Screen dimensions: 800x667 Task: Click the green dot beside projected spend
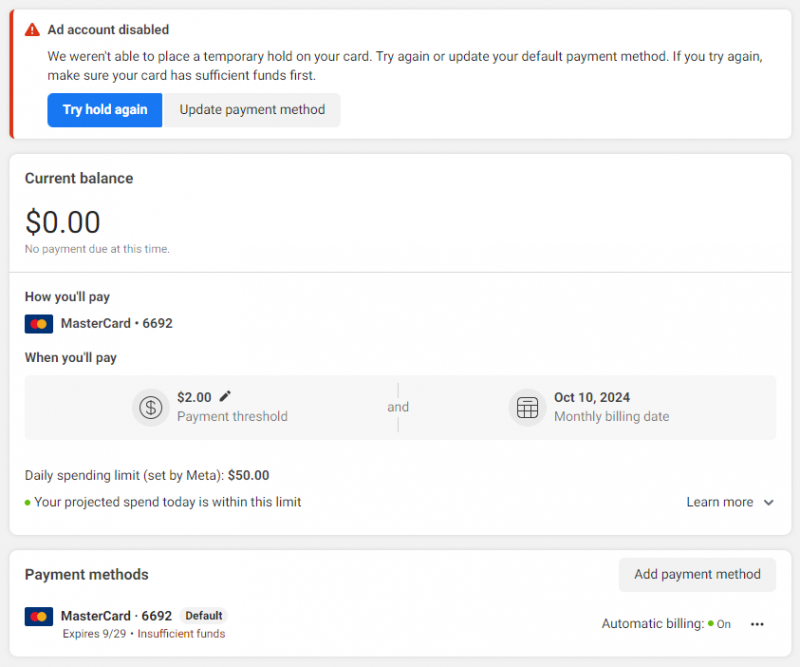pyautogui.click(x=28, y=503)
